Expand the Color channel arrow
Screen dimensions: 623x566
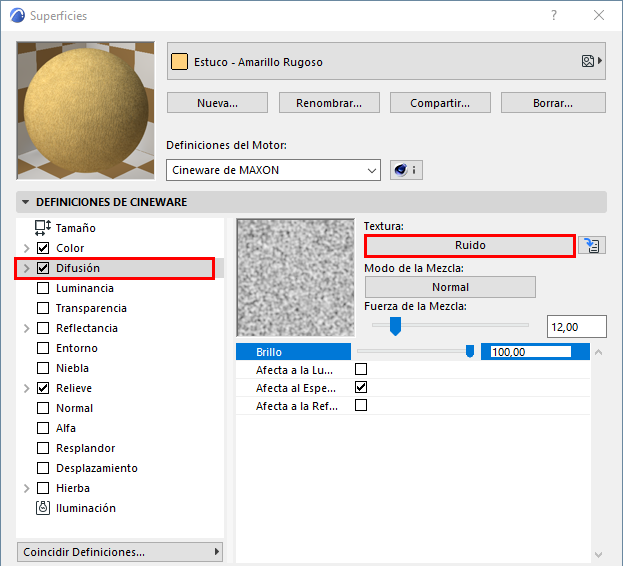27,248
